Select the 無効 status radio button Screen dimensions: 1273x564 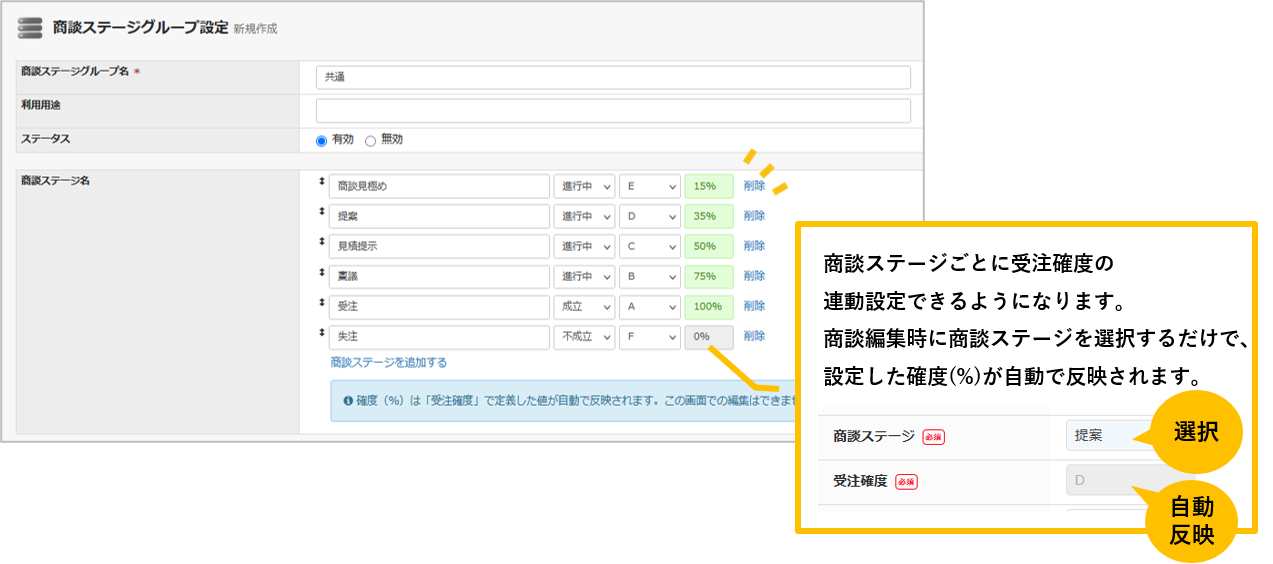[x=370, y=141]
